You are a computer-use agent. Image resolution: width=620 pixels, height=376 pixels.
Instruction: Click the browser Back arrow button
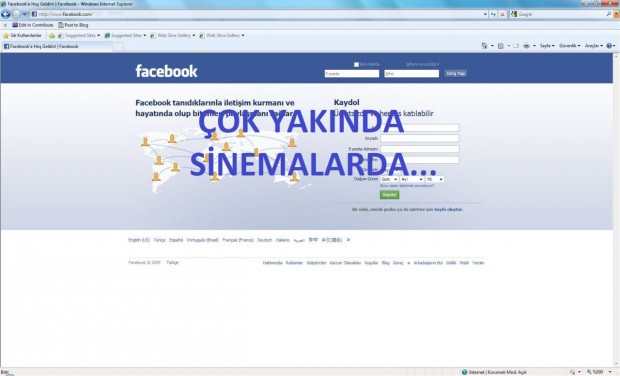click(6, 14)
